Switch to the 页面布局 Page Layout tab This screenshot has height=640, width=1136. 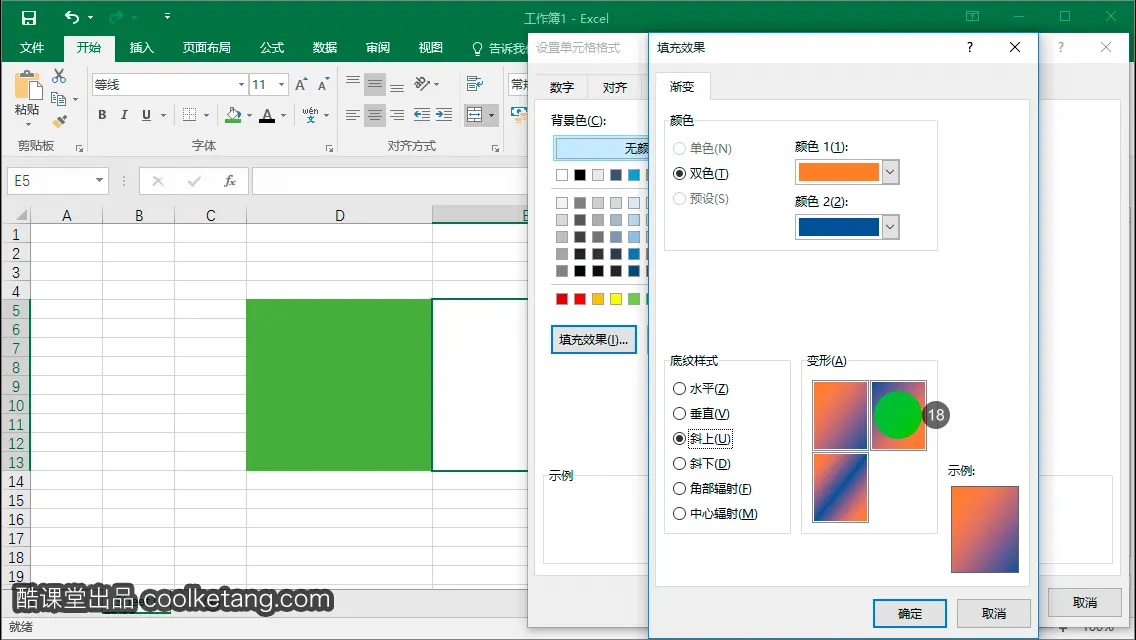point(206,48)
